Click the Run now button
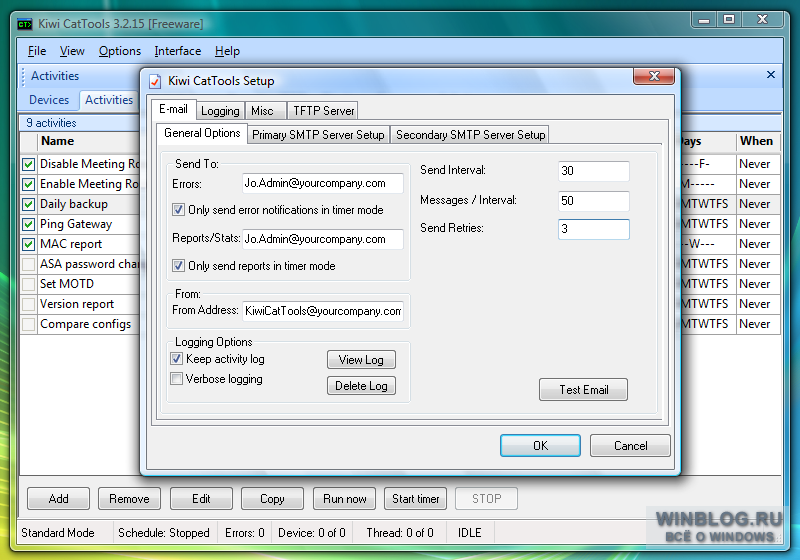The image size is (800, 560). pos(344,499)
